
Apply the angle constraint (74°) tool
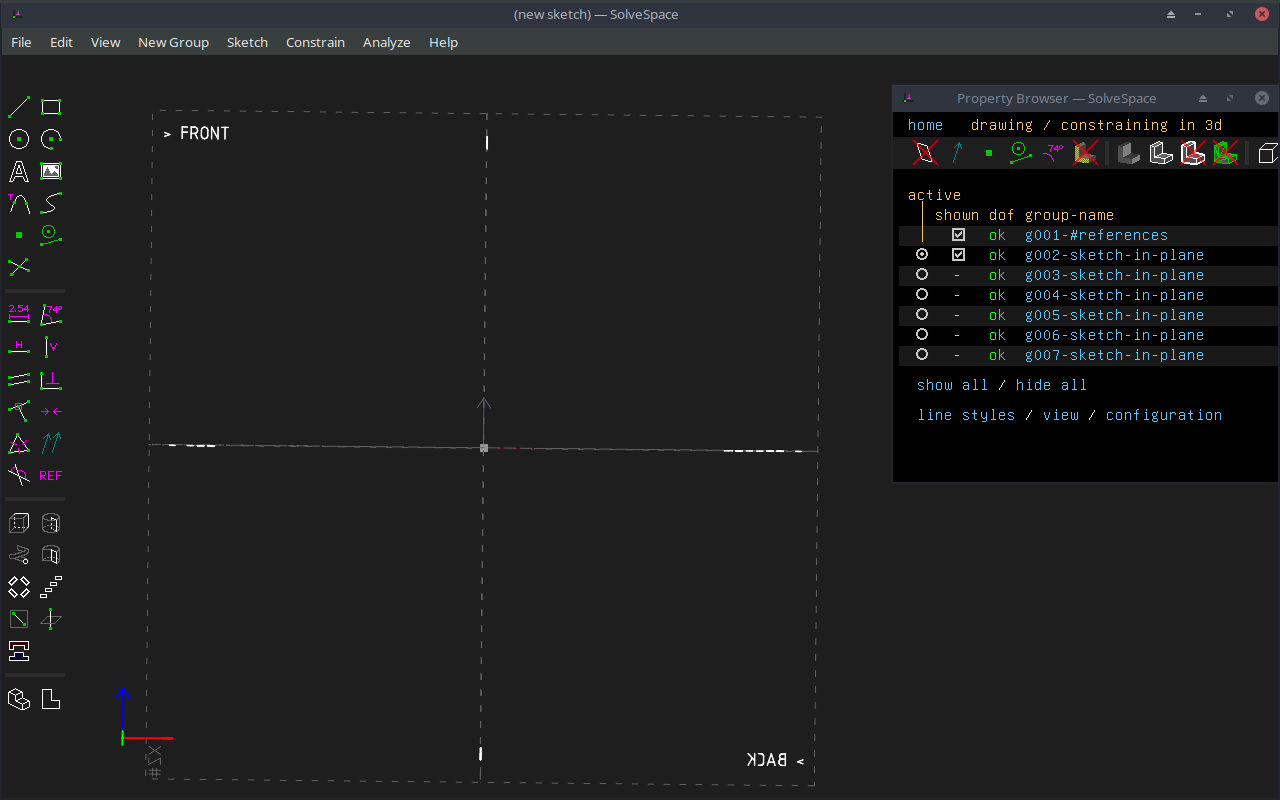coord(51,314)
